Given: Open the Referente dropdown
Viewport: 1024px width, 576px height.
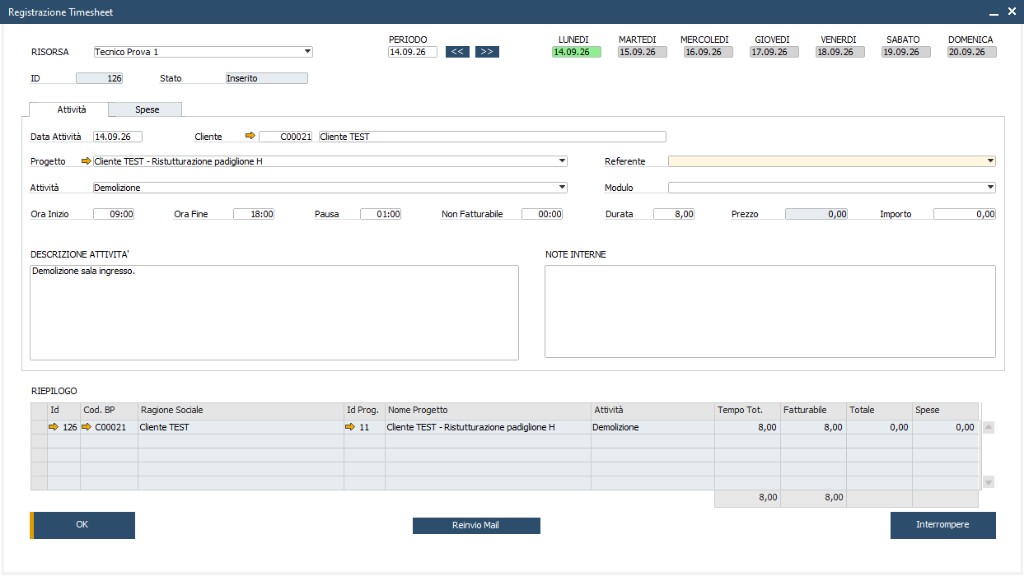Looking at the screenshot, I should pos(991,161).
